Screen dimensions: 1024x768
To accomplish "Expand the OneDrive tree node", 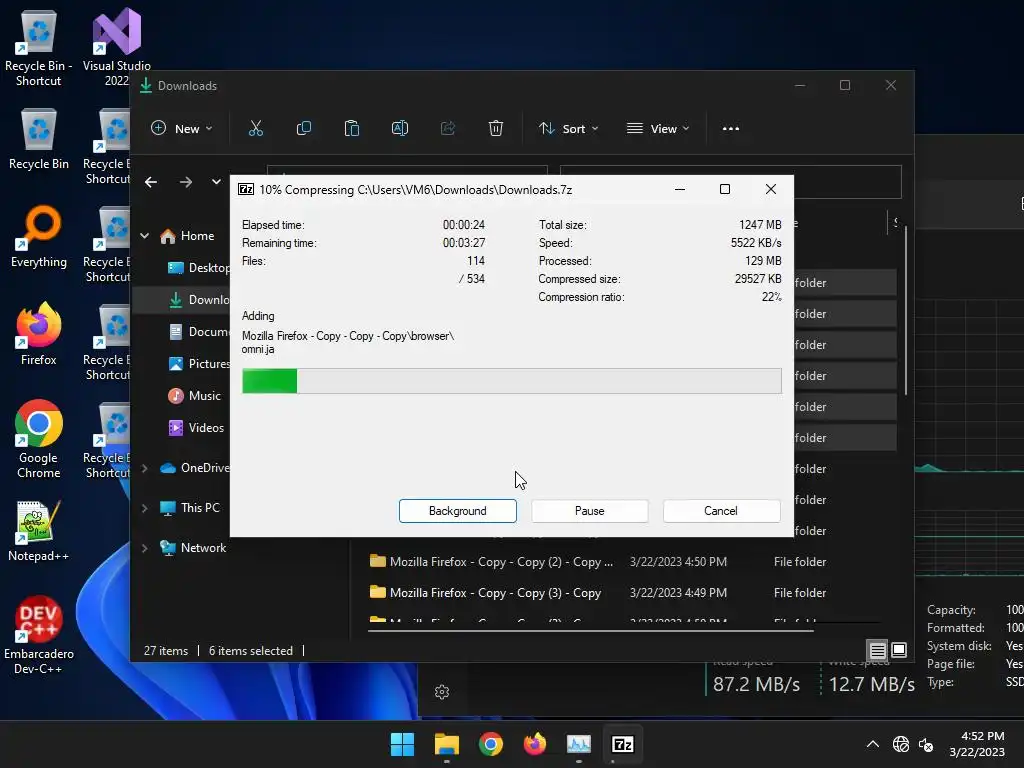I will (145, 468).
